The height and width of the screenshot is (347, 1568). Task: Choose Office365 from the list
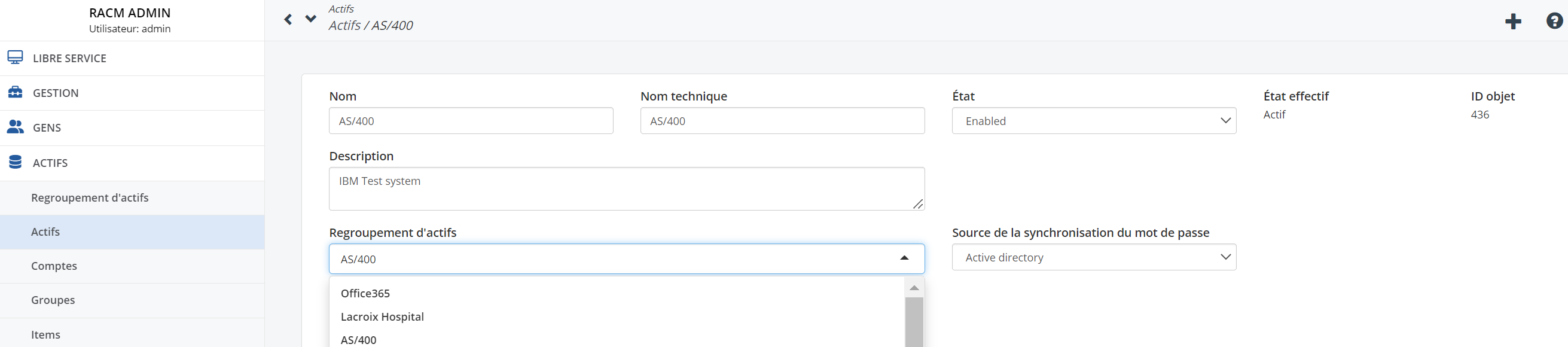click(x=618, y=293)
